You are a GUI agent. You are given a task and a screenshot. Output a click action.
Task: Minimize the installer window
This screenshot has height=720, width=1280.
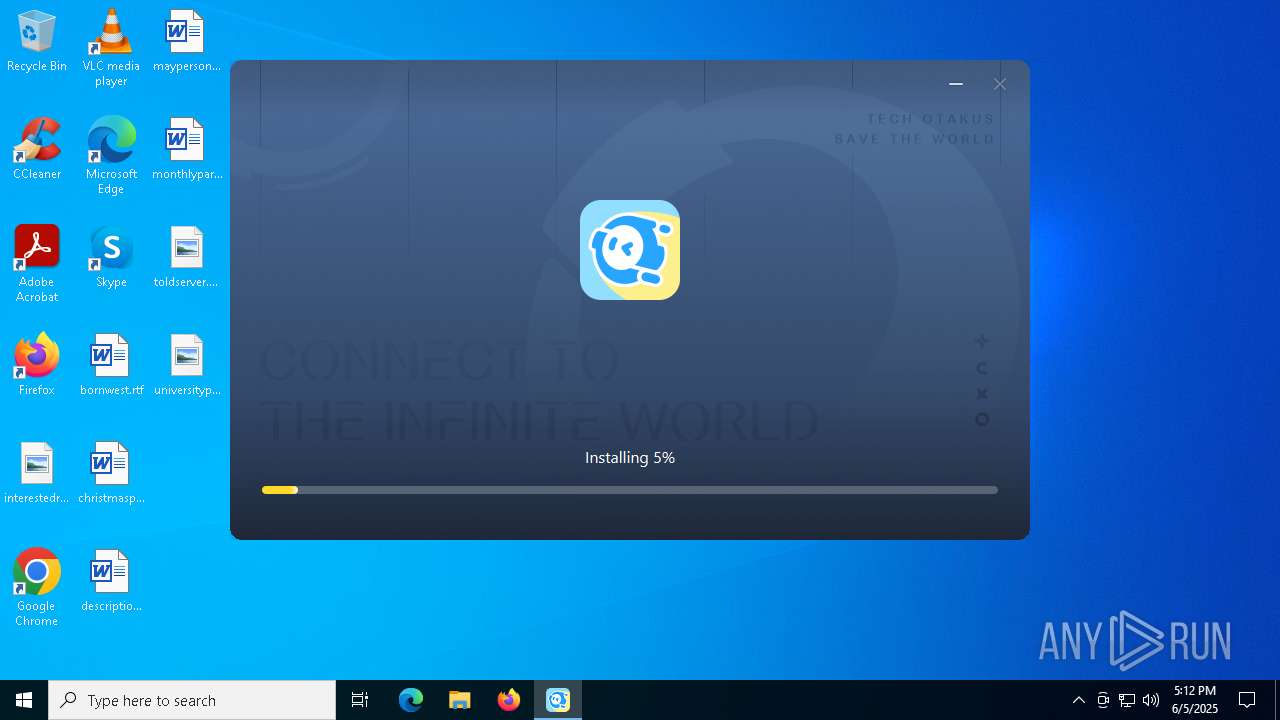(956, 84)
